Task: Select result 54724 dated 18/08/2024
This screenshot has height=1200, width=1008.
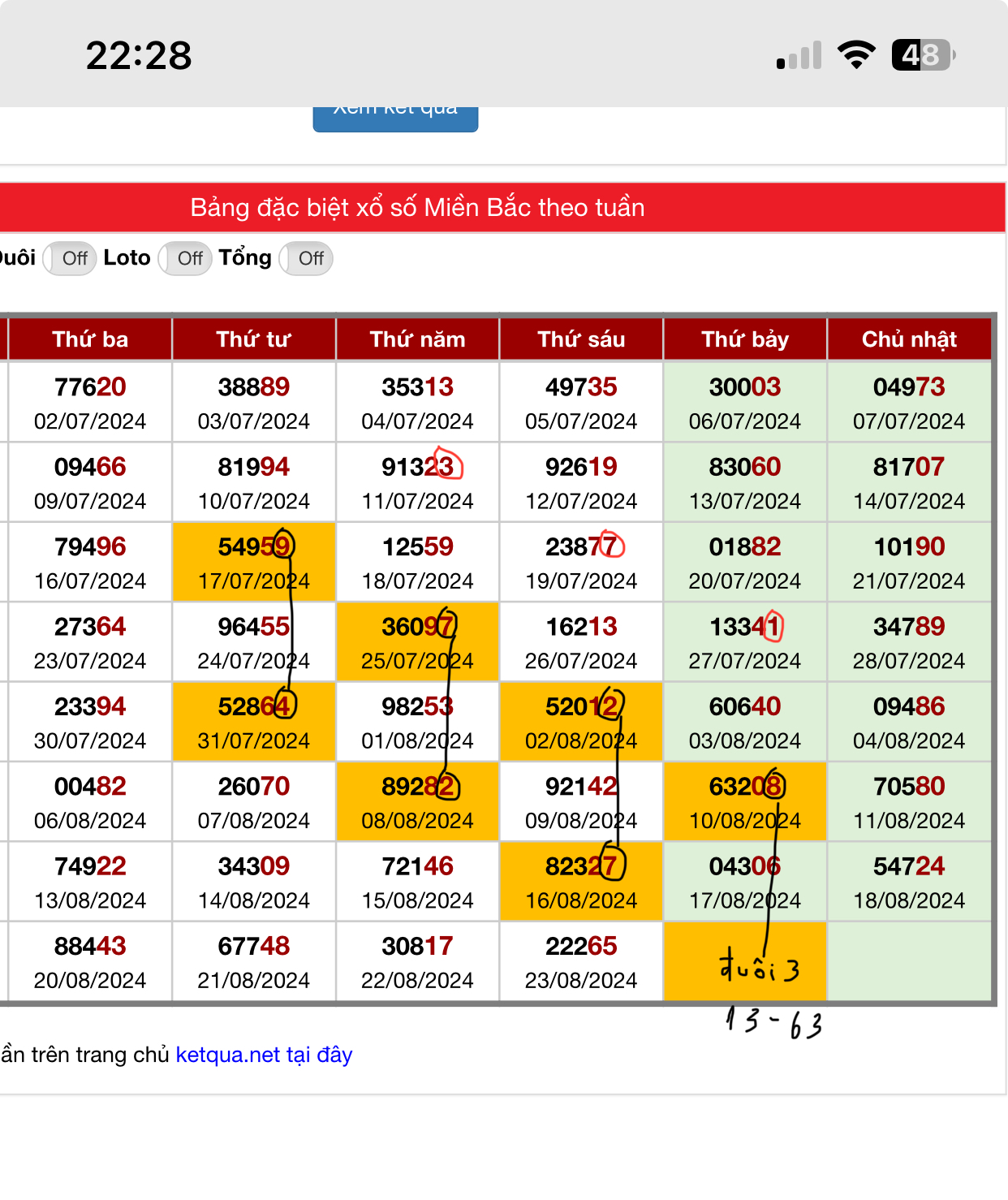Action: click(909, 882)
